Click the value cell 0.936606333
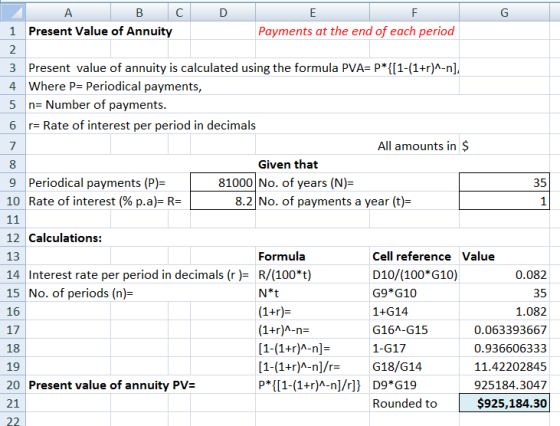Screen dimensions: 560x426 pos(504,348)
